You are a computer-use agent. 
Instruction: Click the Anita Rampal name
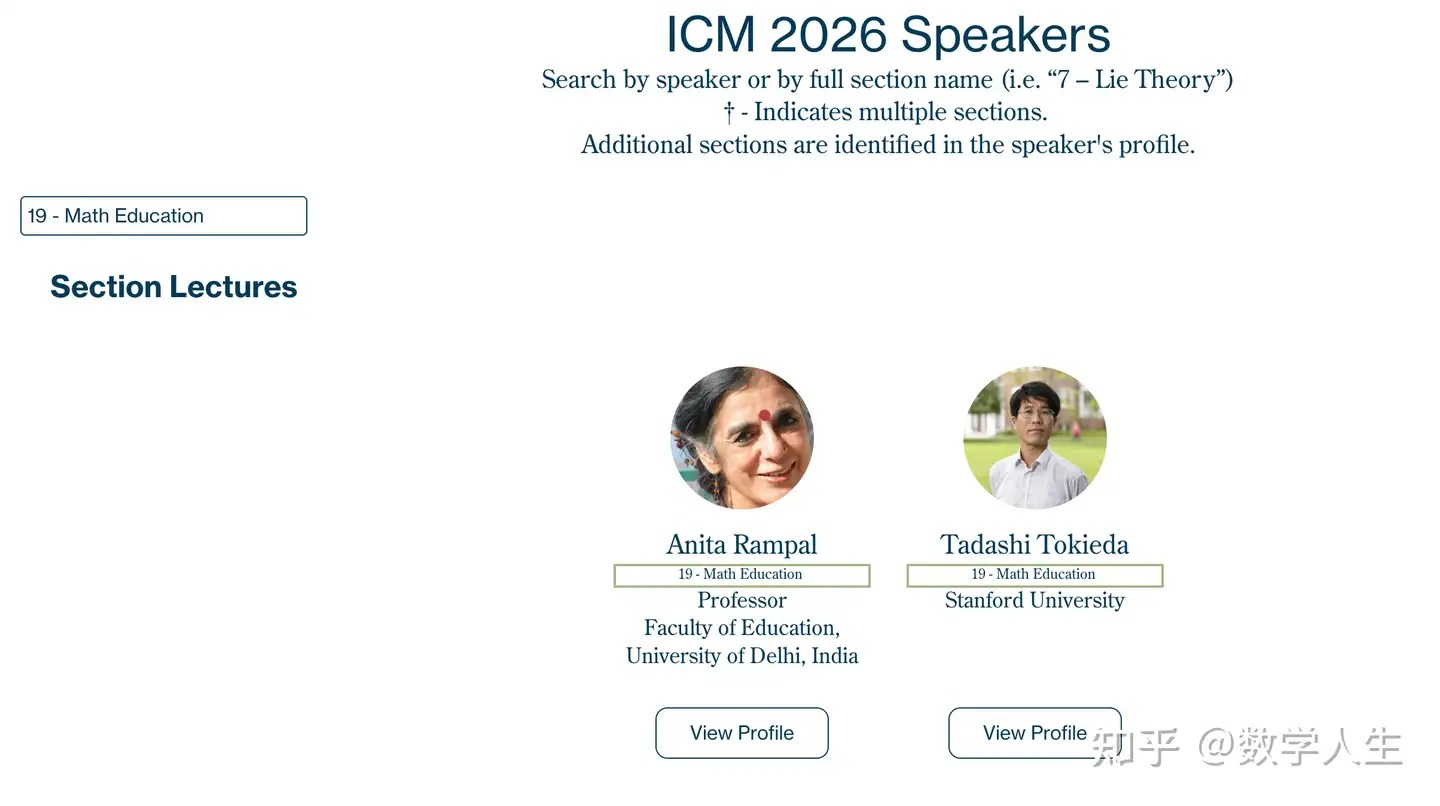(x=742, y=545)
